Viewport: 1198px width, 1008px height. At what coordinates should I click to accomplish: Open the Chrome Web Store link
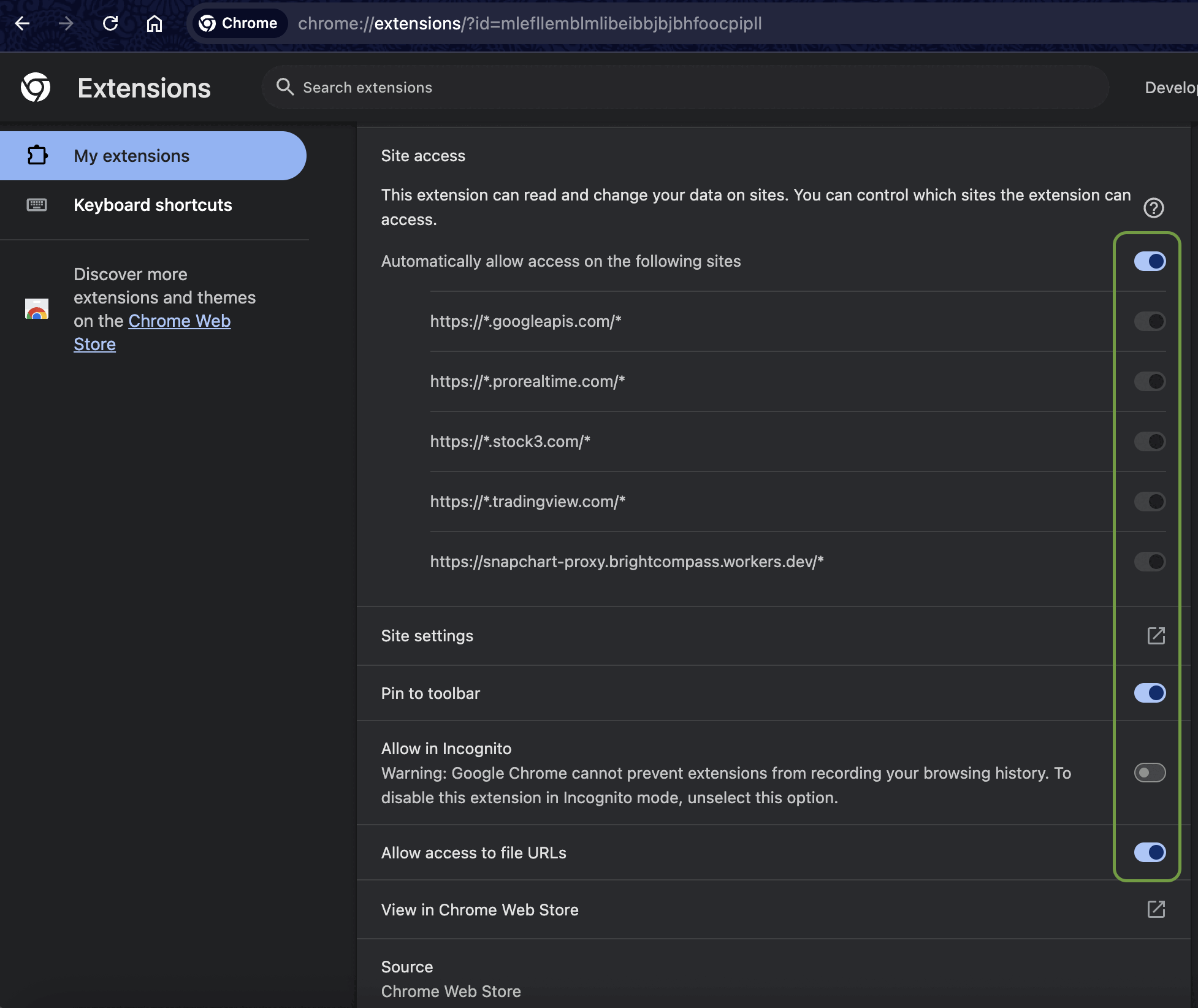click(179, 320)
